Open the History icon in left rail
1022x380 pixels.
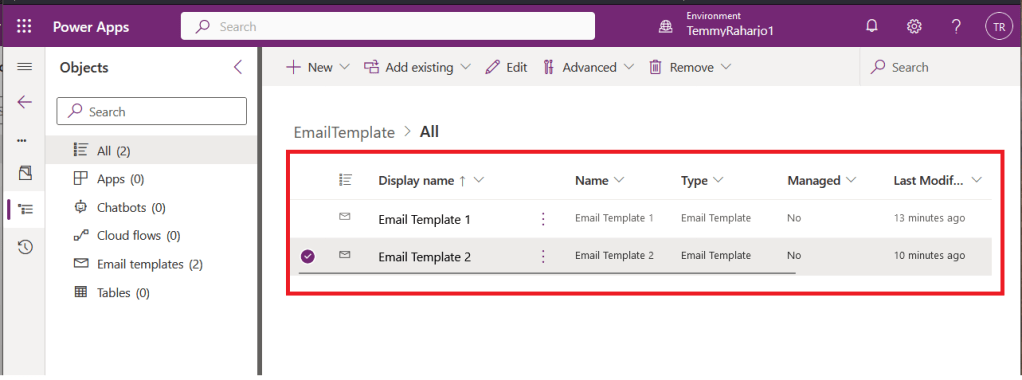point(25,247)
